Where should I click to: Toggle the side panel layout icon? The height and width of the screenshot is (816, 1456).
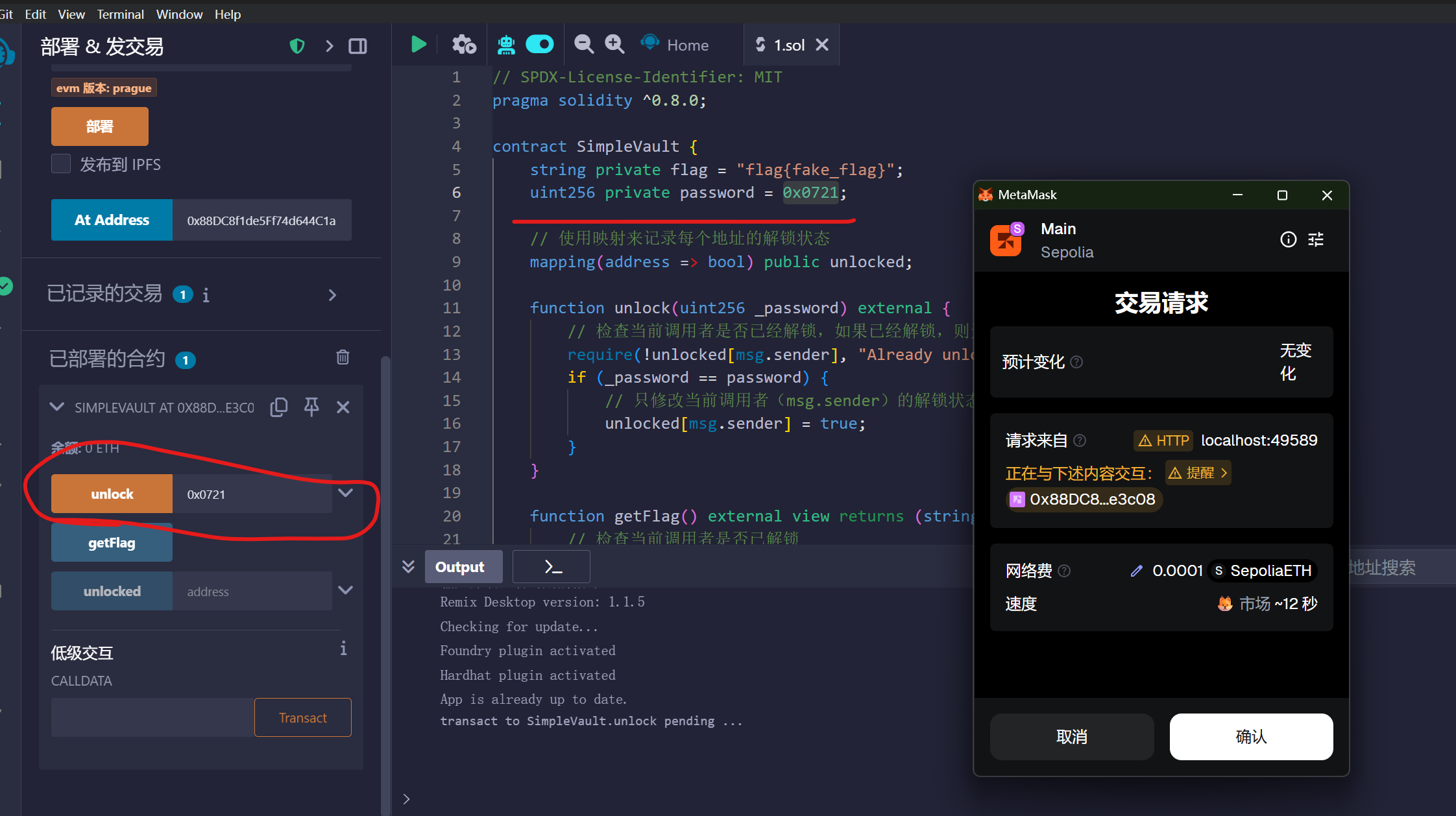pos(358,46)
